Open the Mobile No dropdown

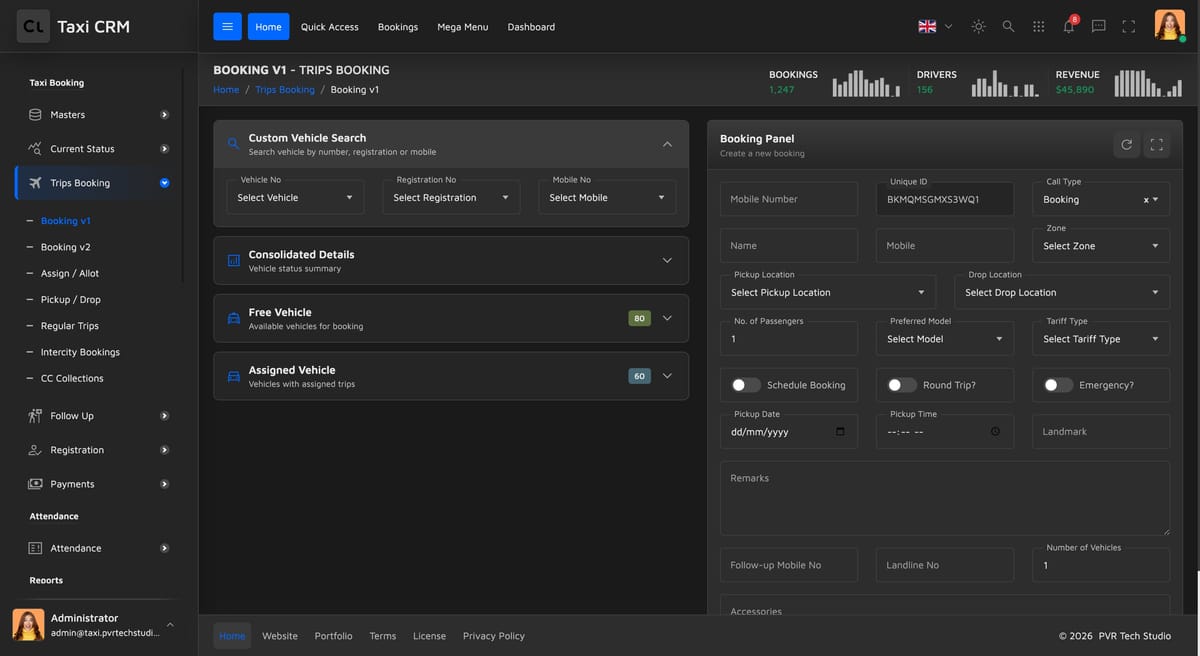[607, 197]
